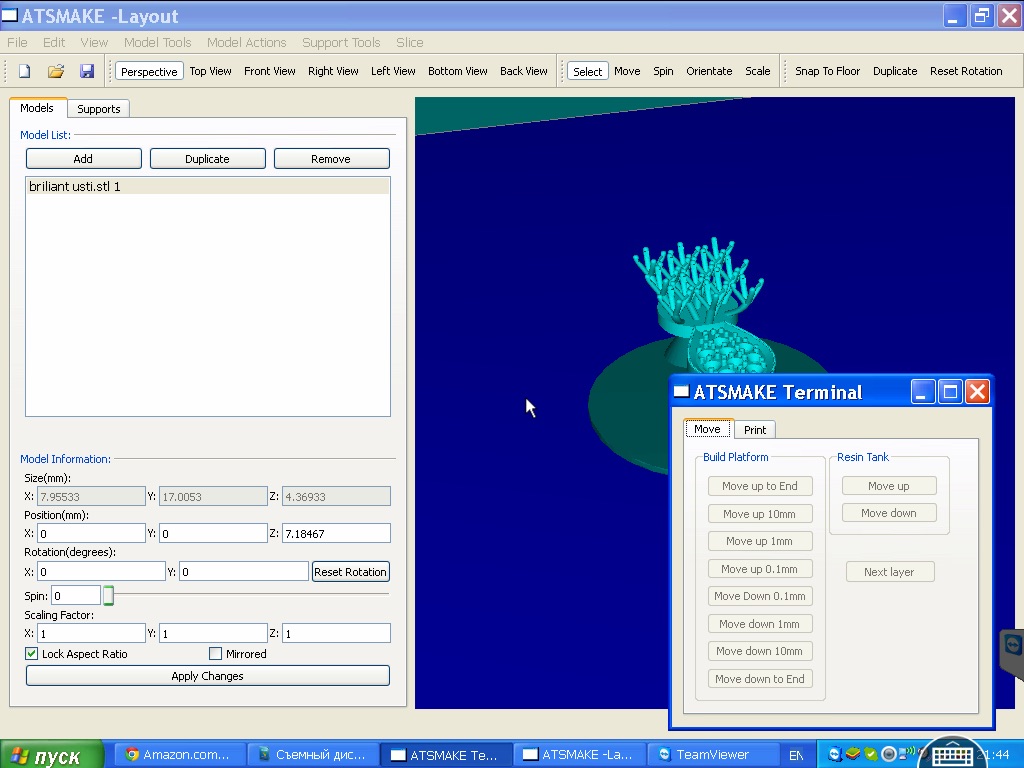1024x768 pixels.
Task: Switch to the Supports tab
Action: [99, 109]
